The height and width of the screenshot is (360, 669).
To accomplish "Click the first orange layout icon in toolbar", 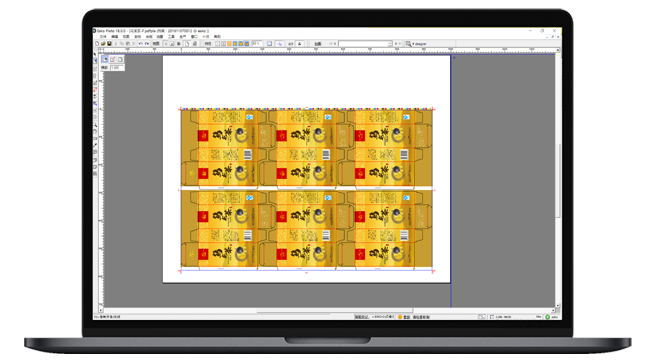I will [229, 44].
